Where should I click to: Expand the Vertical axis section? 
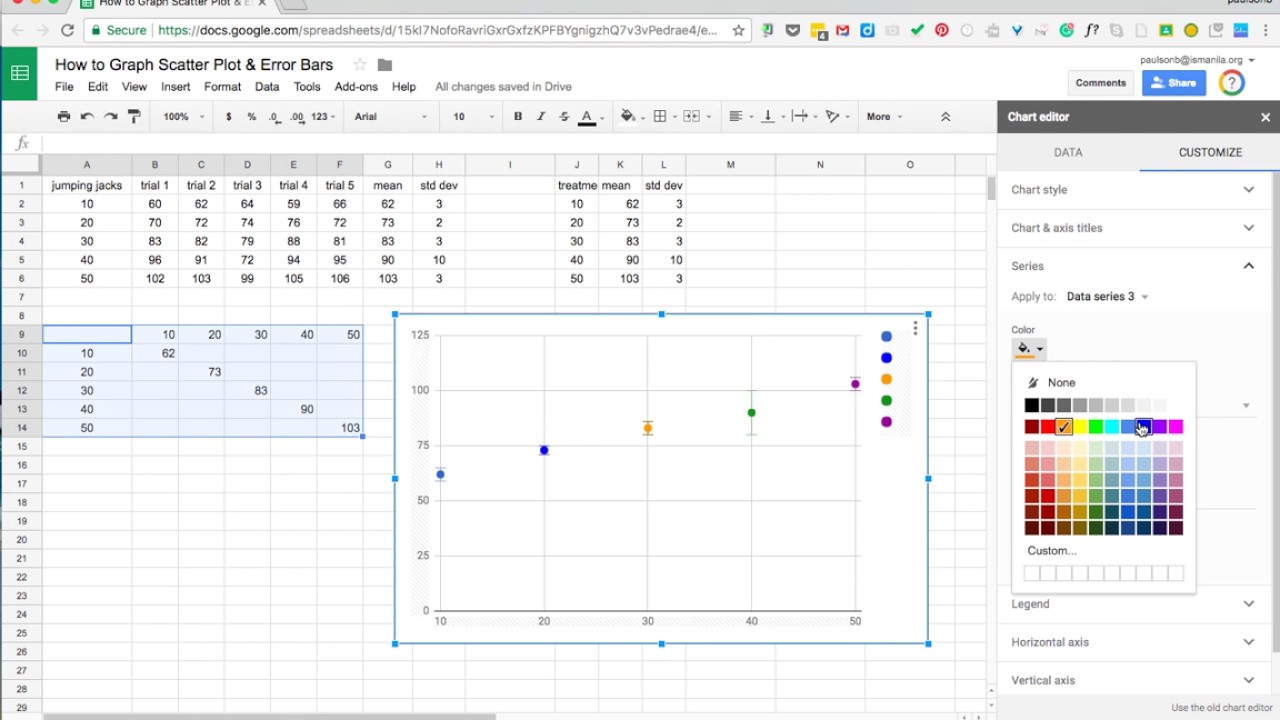(1132, 680)
